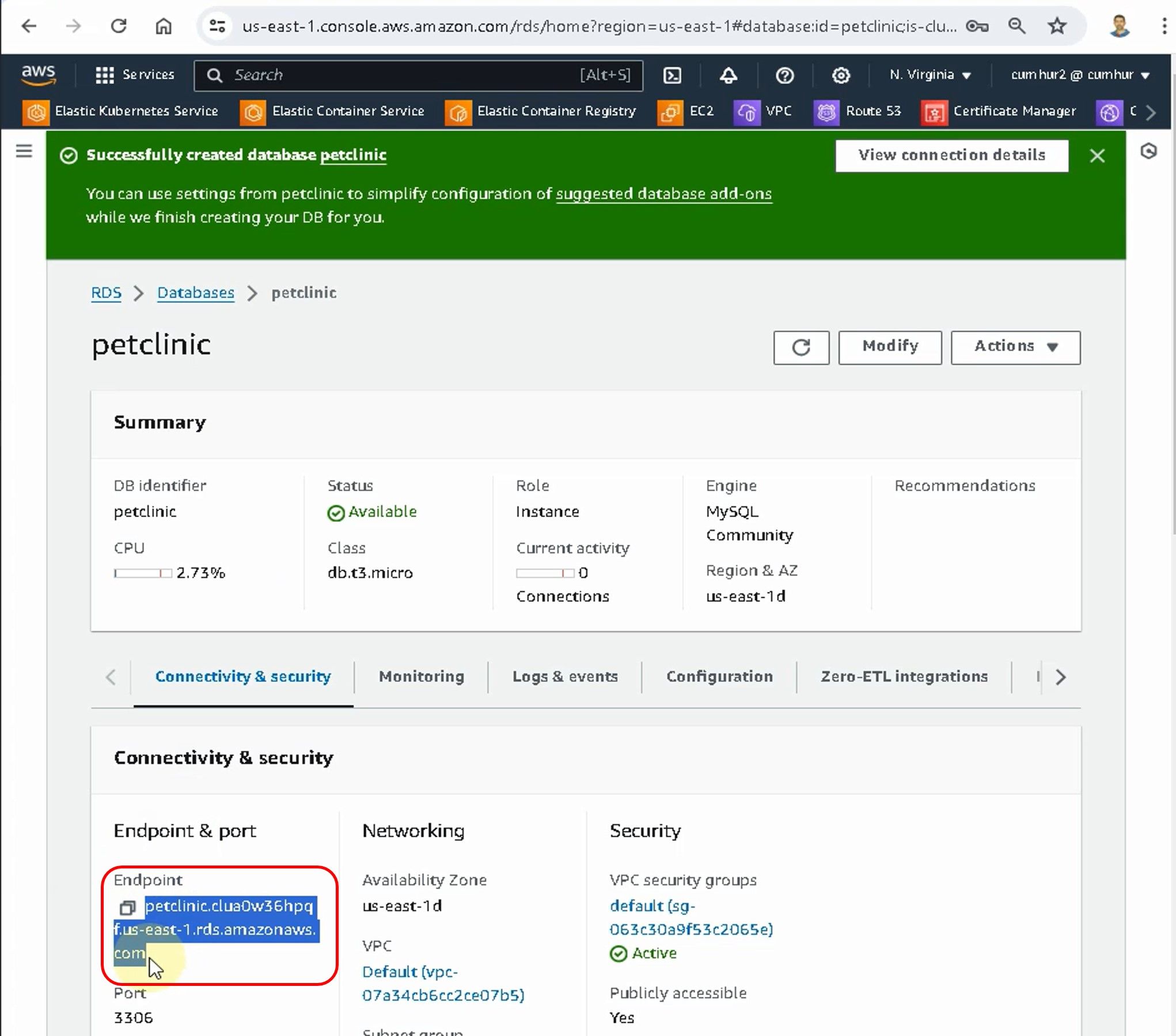Dismiss the green success banner

pyautogui.click(x=1097, y=155)
